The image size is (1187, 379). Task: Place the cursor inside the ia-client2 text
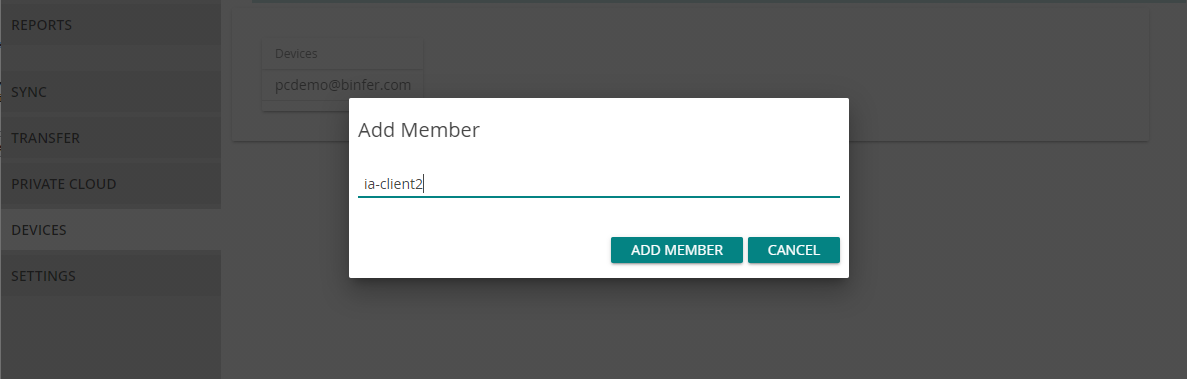click(x=392, y=184)
